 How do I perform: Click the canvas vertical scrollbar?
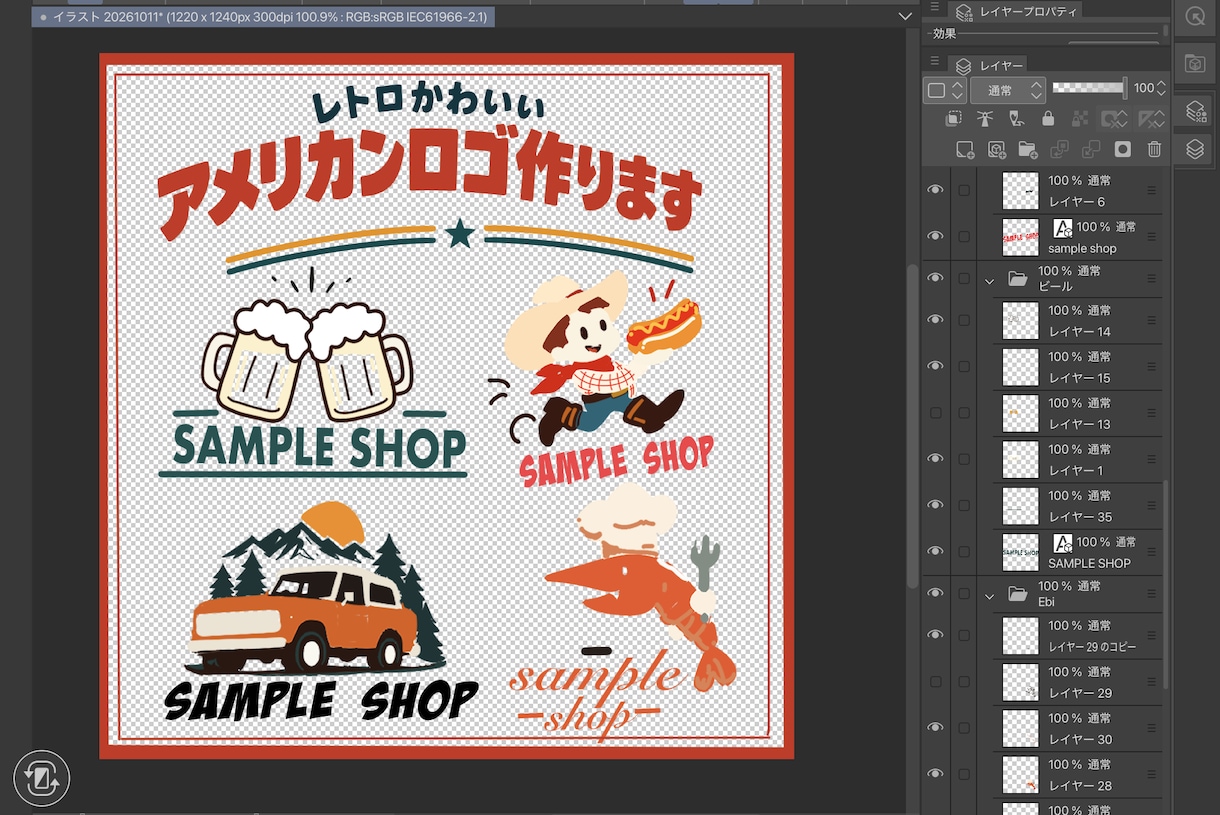tap(912, 425)
